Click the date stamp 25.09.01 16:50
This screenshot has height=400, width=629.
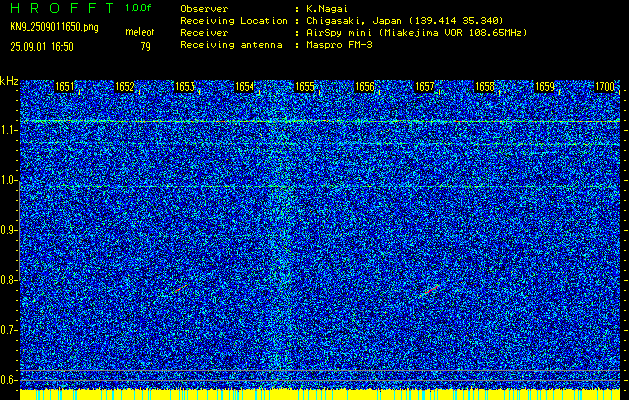click(42, 47)
